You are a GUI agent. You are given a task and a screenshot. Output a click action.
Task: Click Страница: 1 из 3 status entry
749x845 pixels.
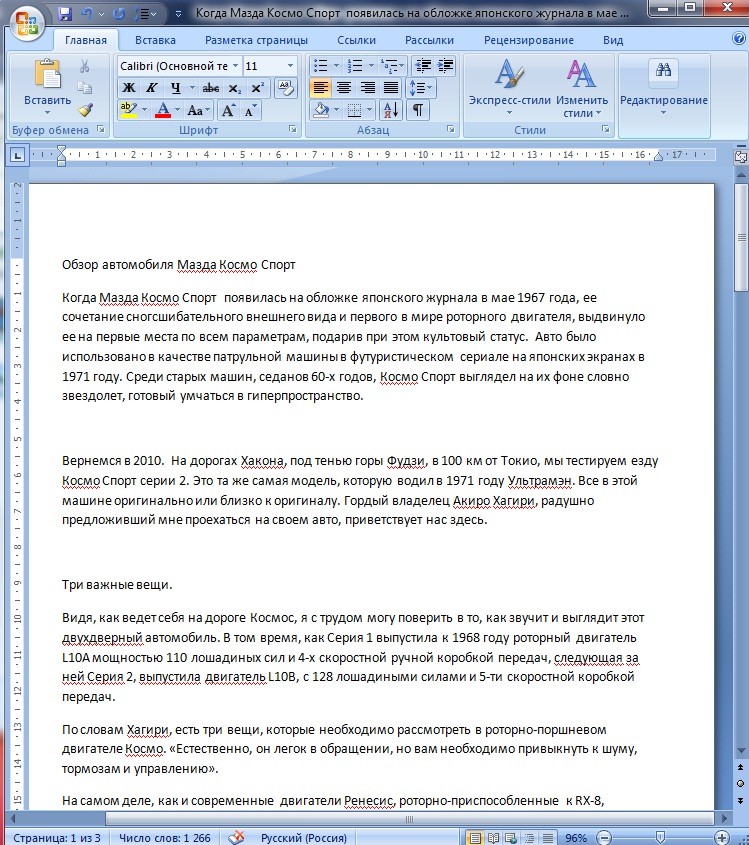click(x=57, y=838)
